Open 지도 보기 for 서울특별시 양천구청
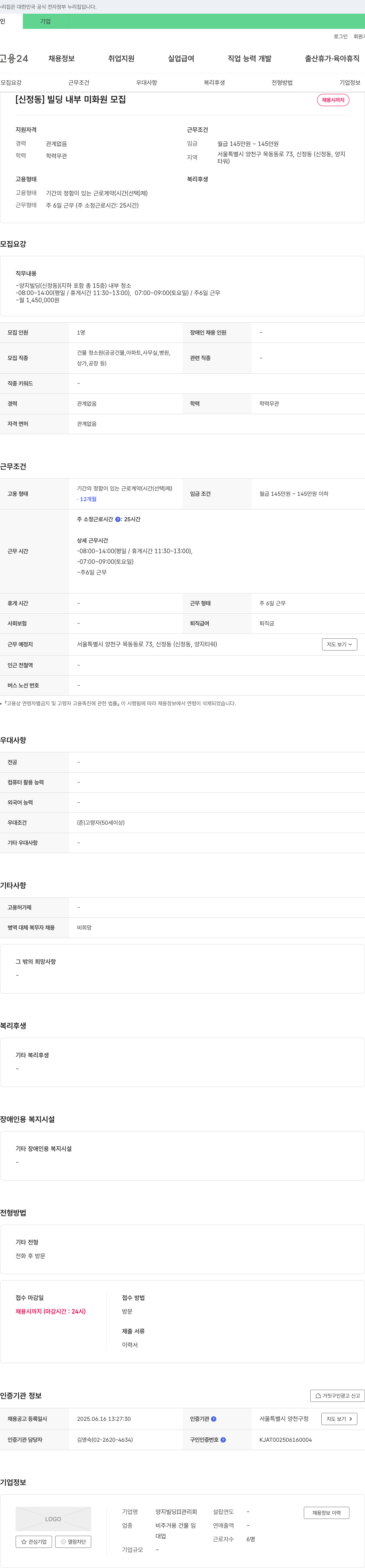 [x=339, y=1419]
